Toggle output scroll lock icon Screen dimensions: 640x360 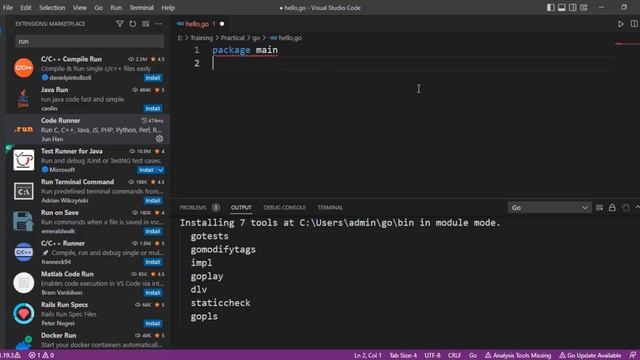(x=612, y=208)
